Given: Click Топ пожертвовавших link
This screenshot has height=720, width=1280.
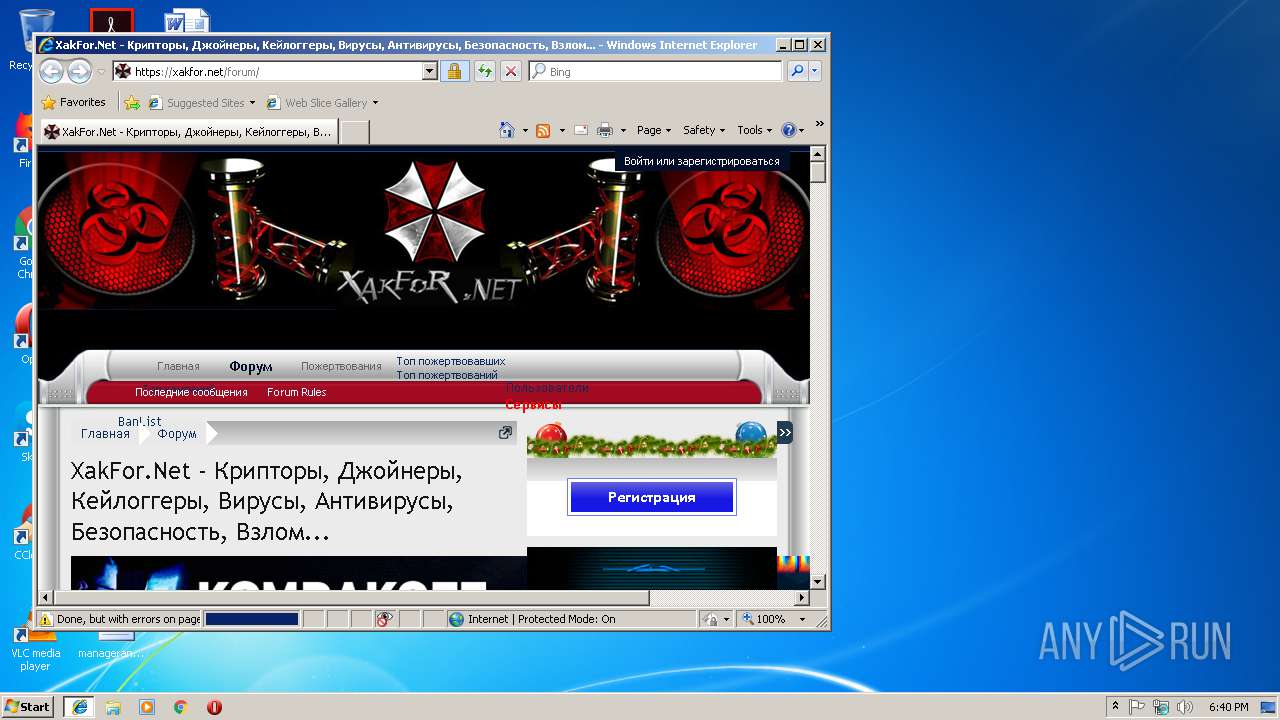Looking at the screenshot, I should (x=450, y=361).
